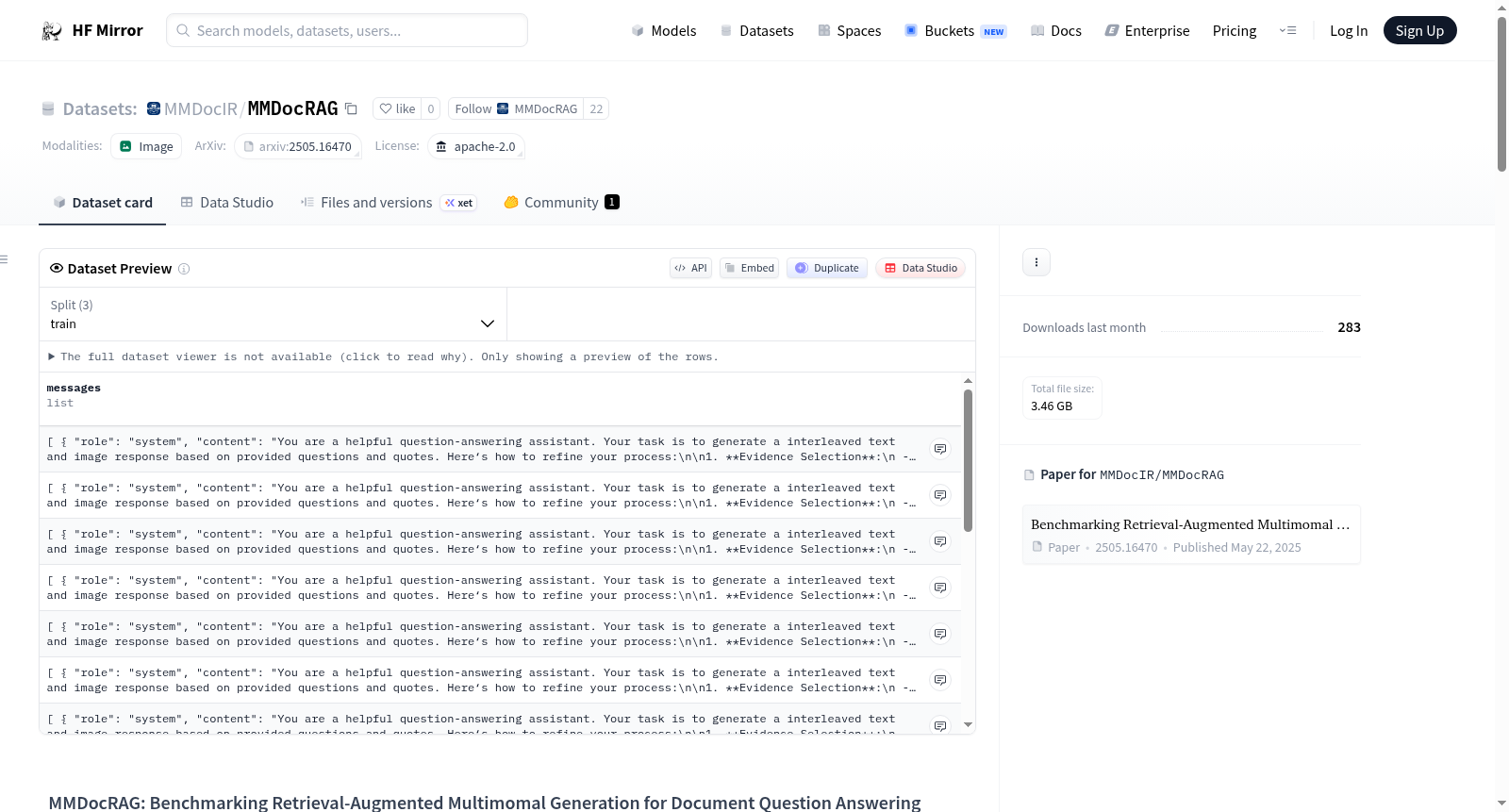The image size is (1509, 812).
Task: Click the red Data Studio button in preview header
Action: (x=920, y=268)
